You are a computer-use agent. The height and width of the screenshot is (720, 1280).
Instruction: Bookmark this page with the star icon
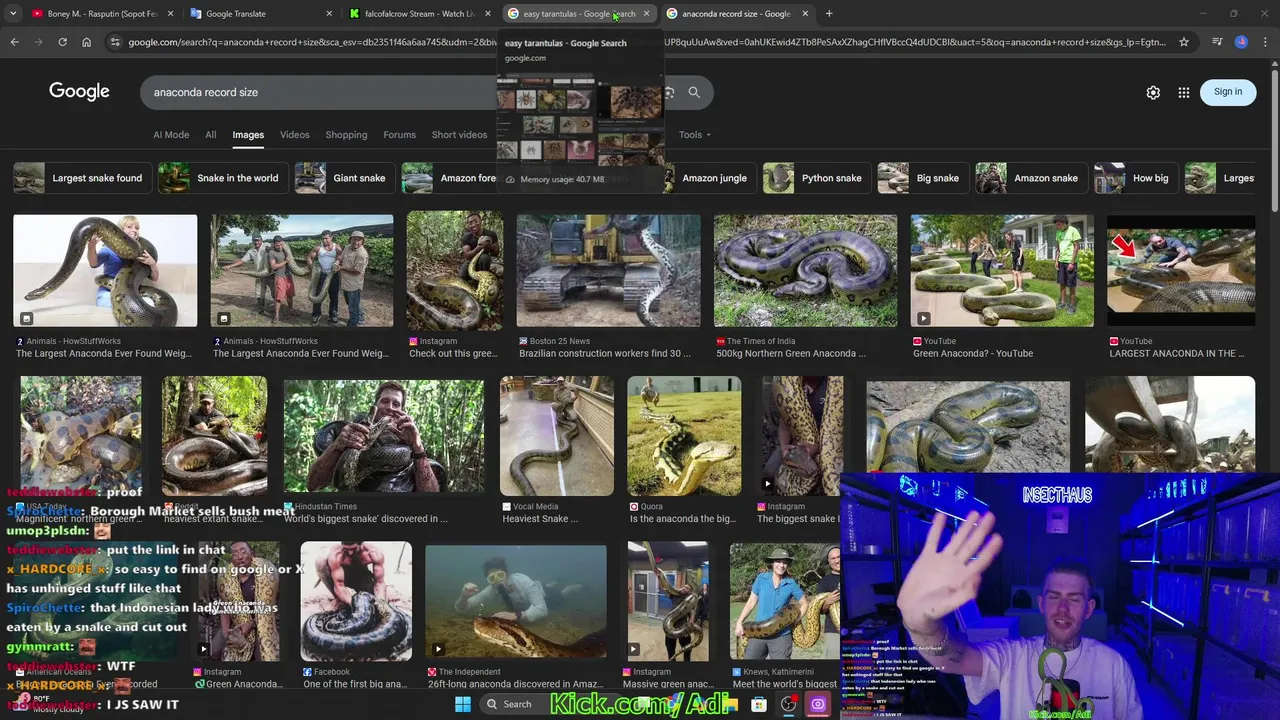coord(1184,42)
